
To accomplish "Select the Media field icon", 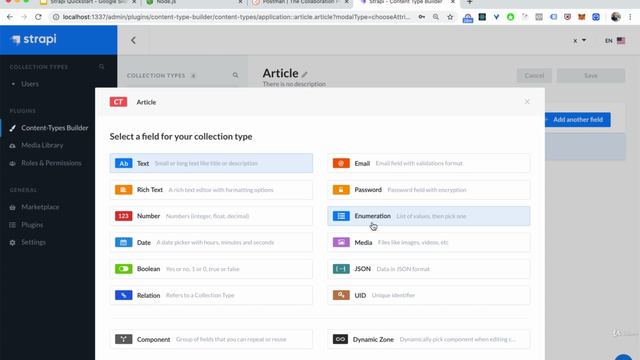I will [x=341, y=242].
